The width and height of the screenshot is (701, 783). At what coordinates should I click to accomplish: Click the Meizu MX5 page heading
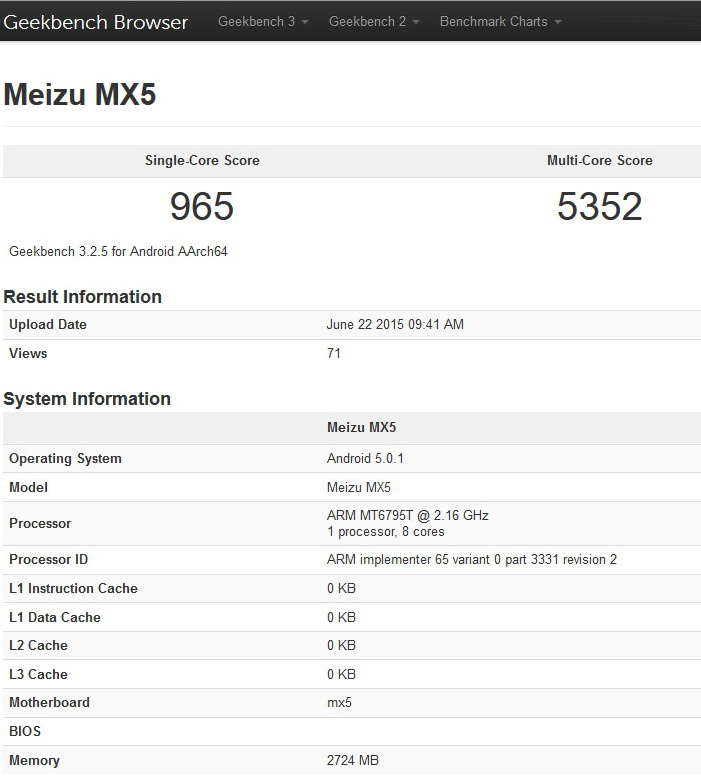(x=80, y=94)
